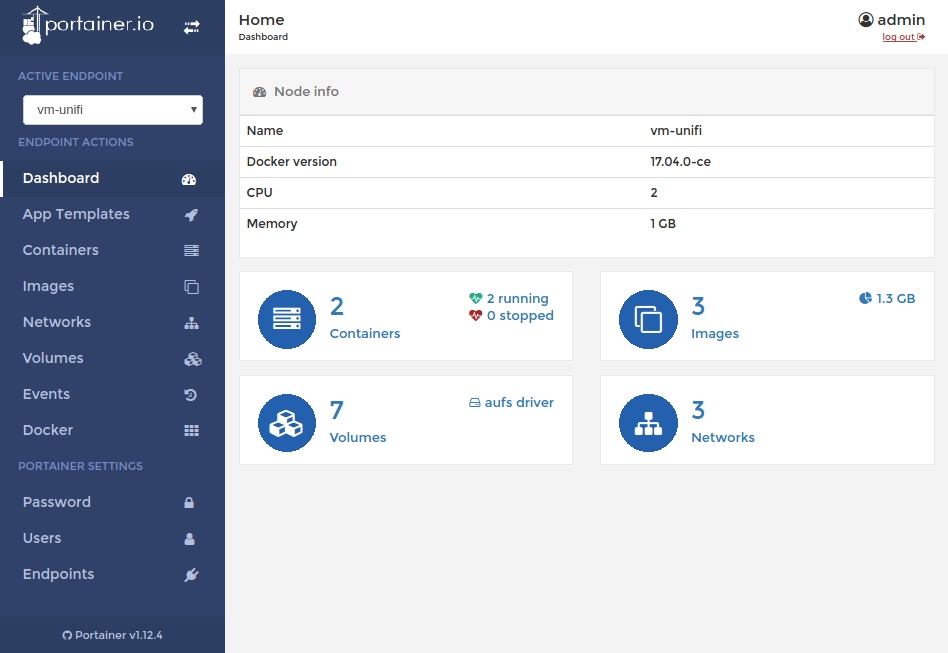Click the large Containers circle icon
This screenshot has height=653, width=948.
coord(287,319)
